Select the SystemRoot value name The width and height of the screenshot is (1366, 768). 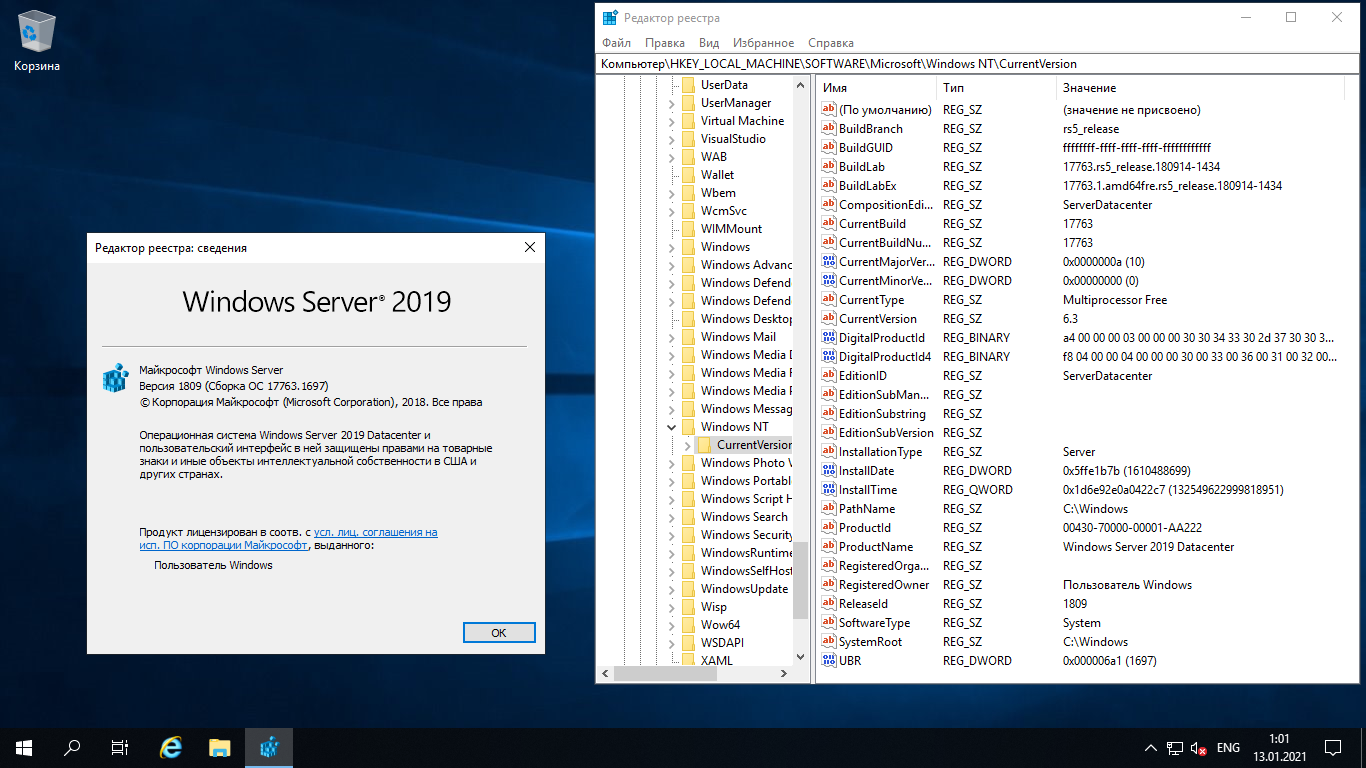click(870, 641)
